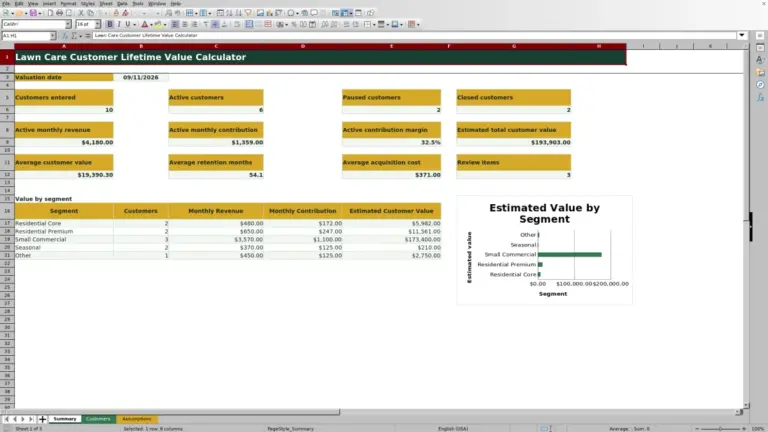Screen dimensions: 768x432
Task: Open the background color dropdown arrow
Action: coord(165,24)
